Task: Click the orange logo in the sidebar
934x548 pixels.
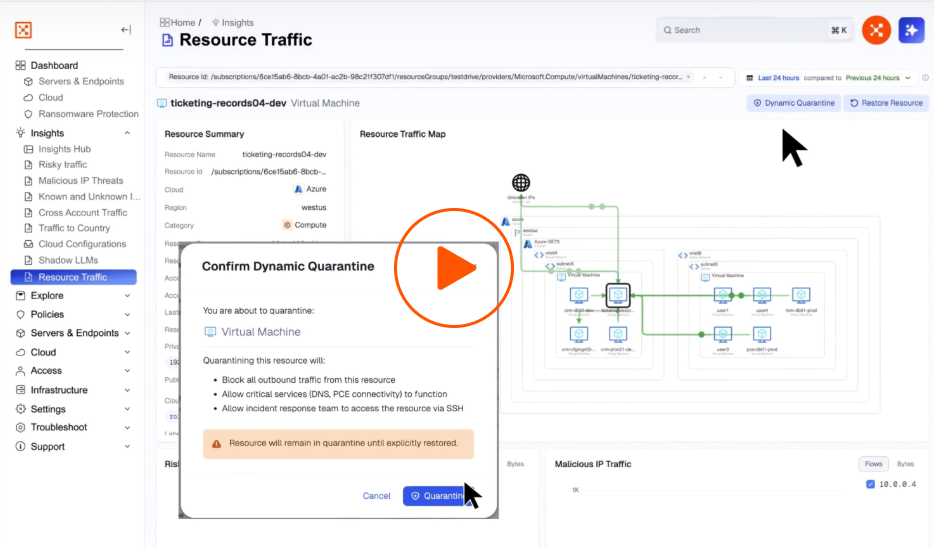Action: coord(23,30)
